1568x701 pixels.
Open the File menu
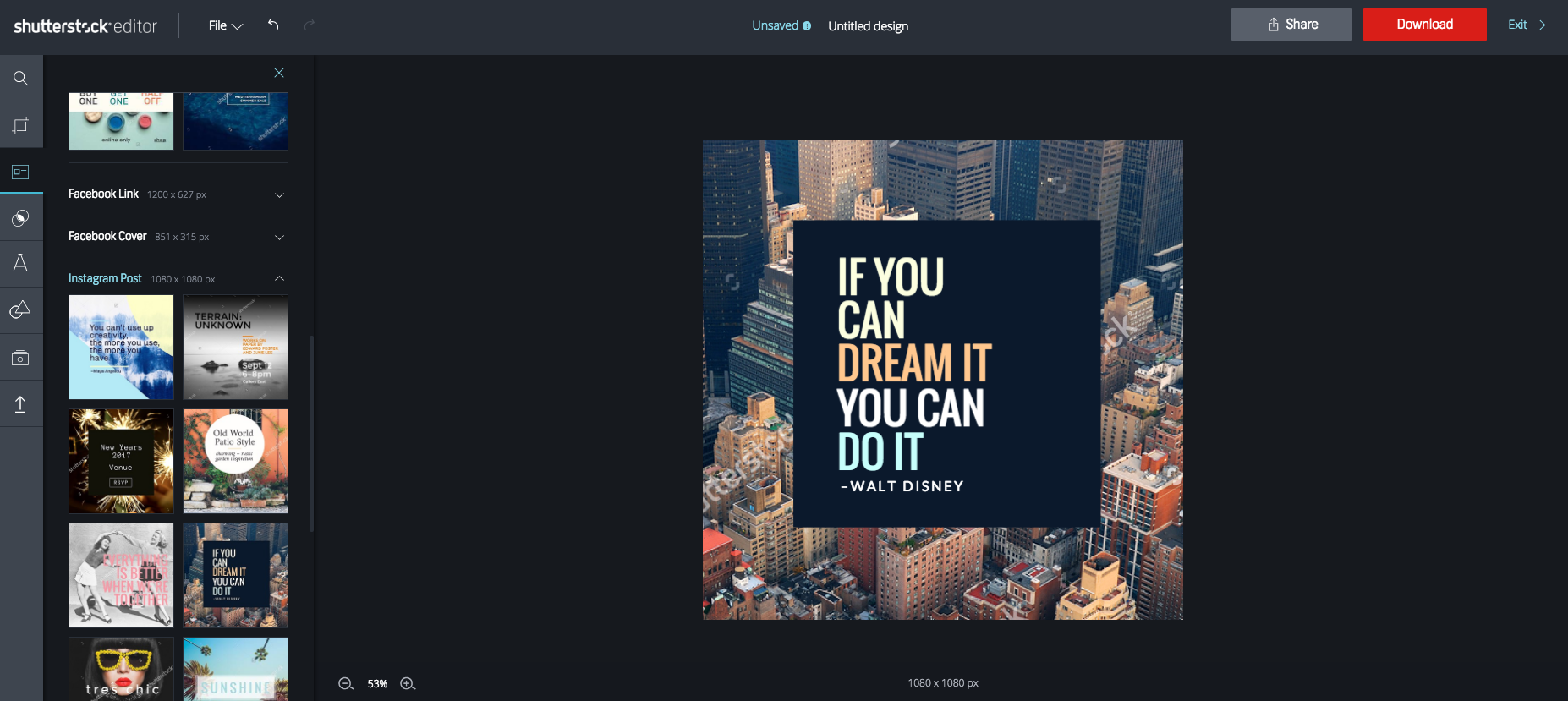point(225,25)
